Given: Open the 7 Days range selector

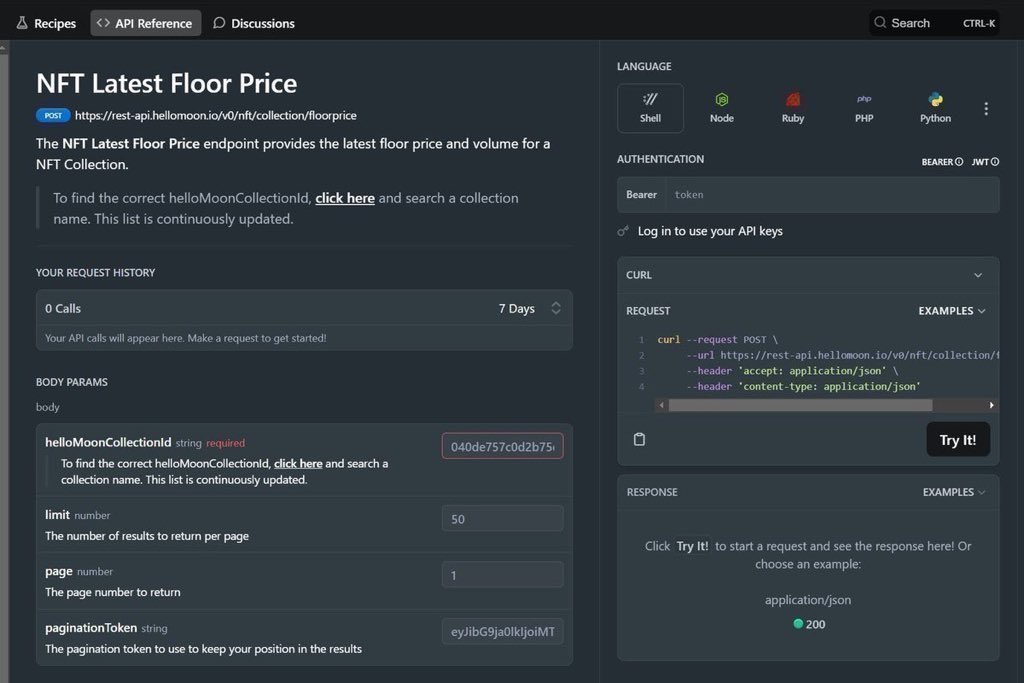Looking at the screenshot, I should 530,308.
